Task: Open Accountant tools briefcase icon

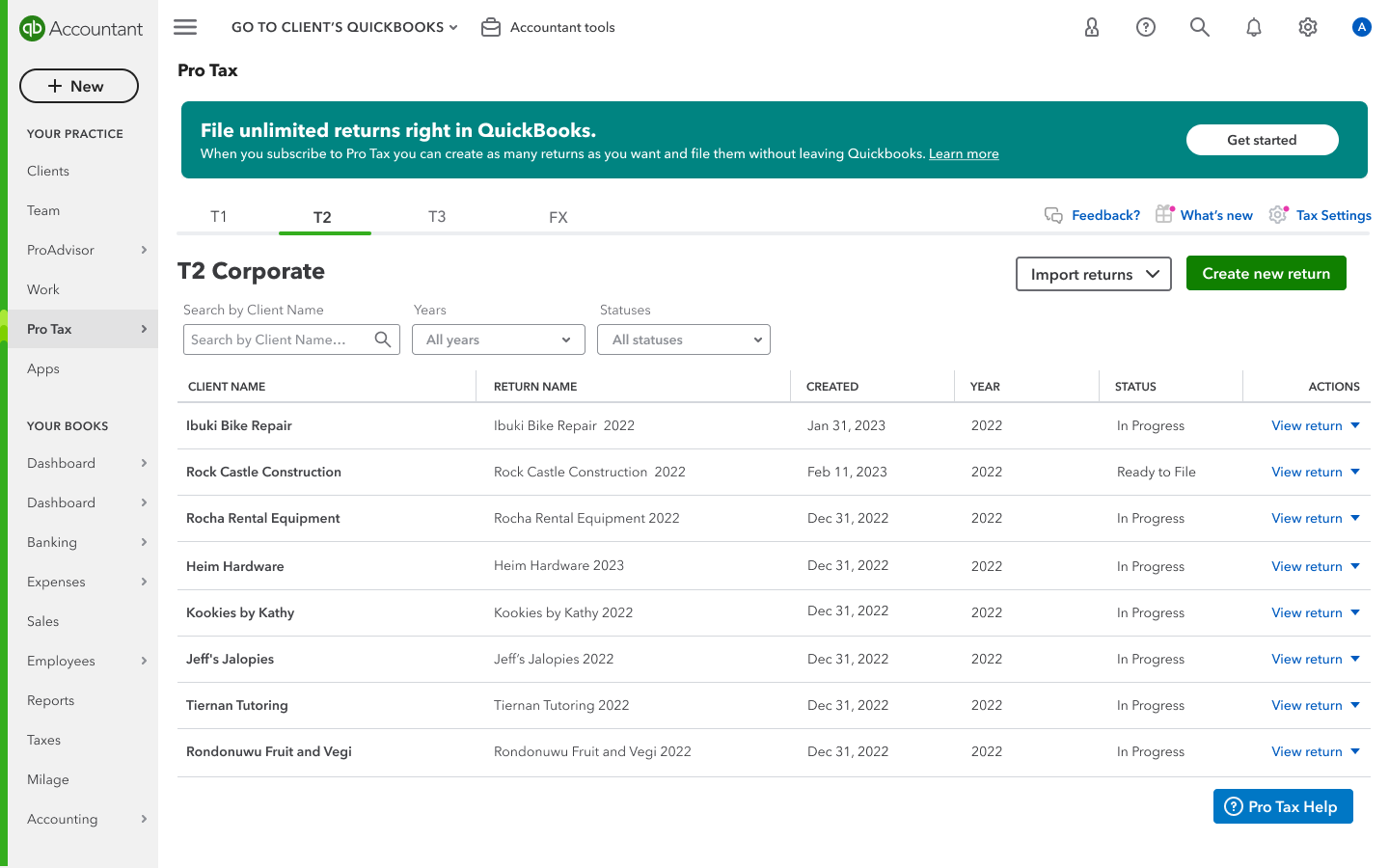Action: [491, 27]
